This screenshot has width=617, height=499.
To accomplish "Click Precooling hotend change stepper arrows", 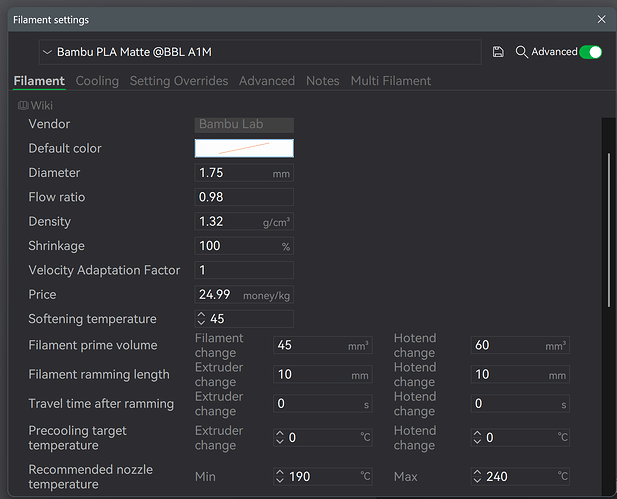I will [x=477, y=437].
